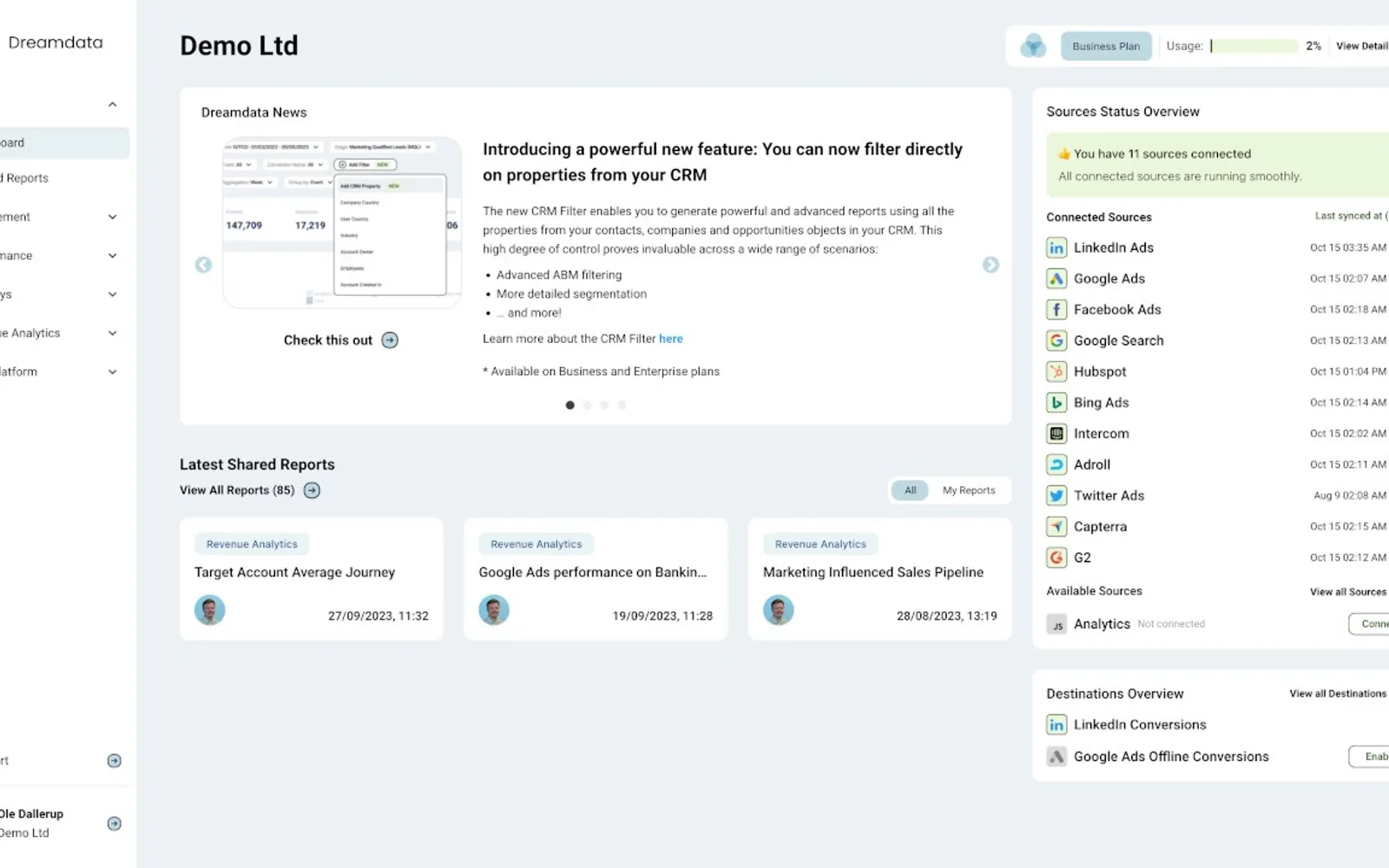Go to previous news slide arrow
The height and width of the screenshot is (868, 1389).
(x=203, y=265)
